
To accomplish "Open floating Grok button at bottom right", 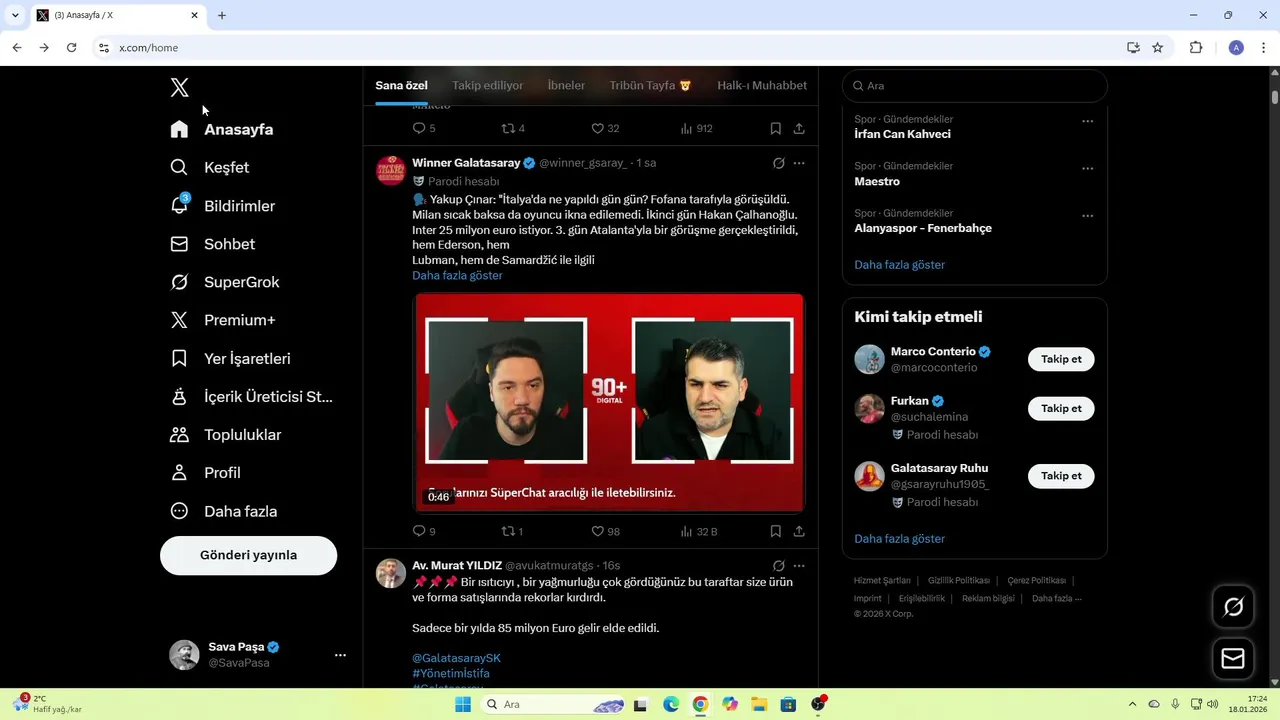I will [x=1233, y=607].
